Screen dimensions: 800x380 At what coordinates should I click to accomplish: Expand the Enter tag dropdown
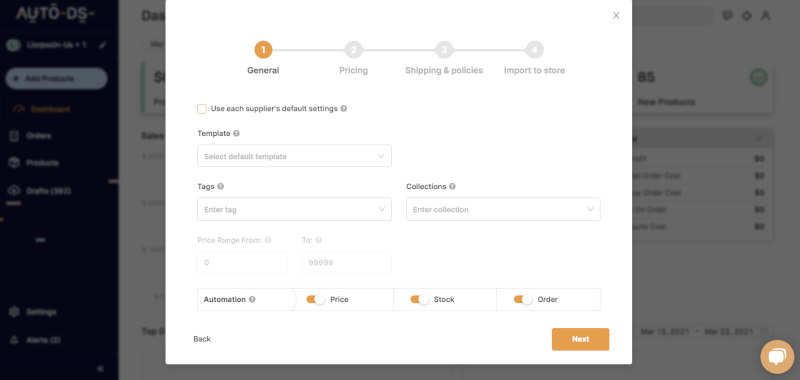(294, 209)
